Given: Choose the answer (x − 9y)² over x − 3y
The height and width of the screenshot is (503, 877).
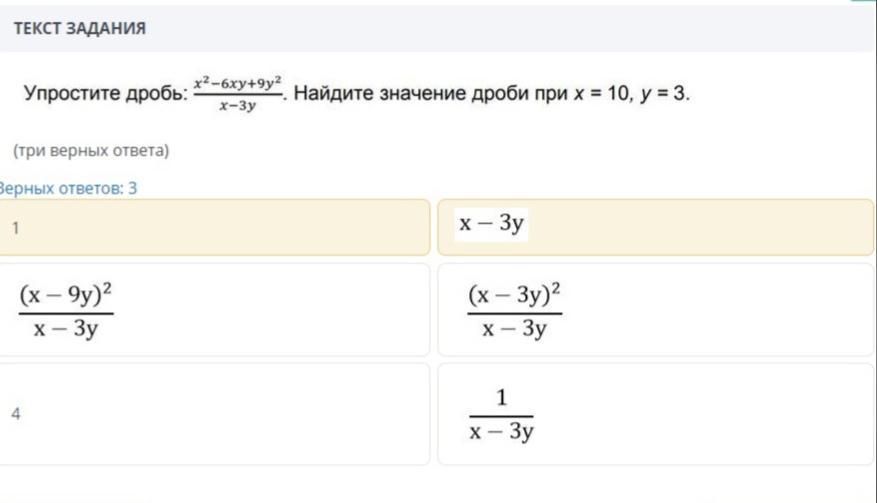Looking at the screenshot, I should click(214, 310).
